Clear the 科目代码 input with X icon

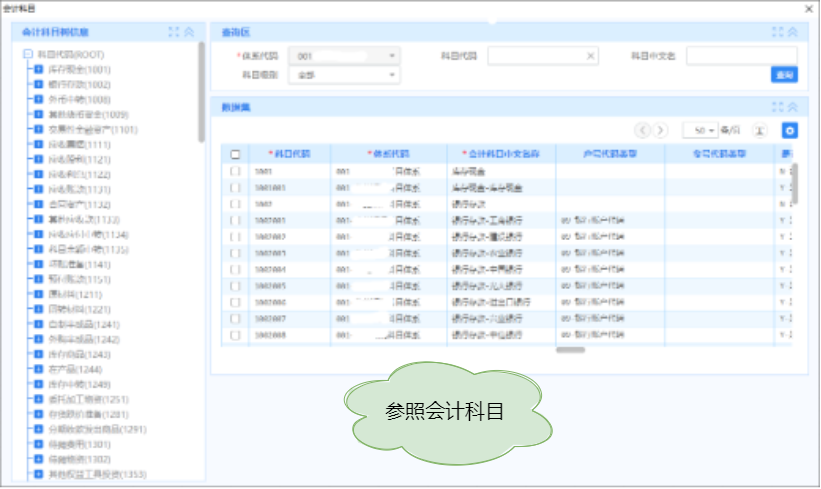point(590,56)
